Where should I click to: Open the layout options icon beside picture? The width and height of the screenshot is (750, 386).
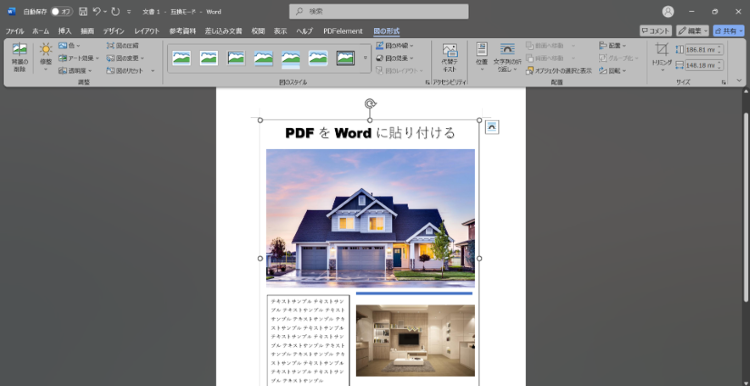tap(492, 127)
